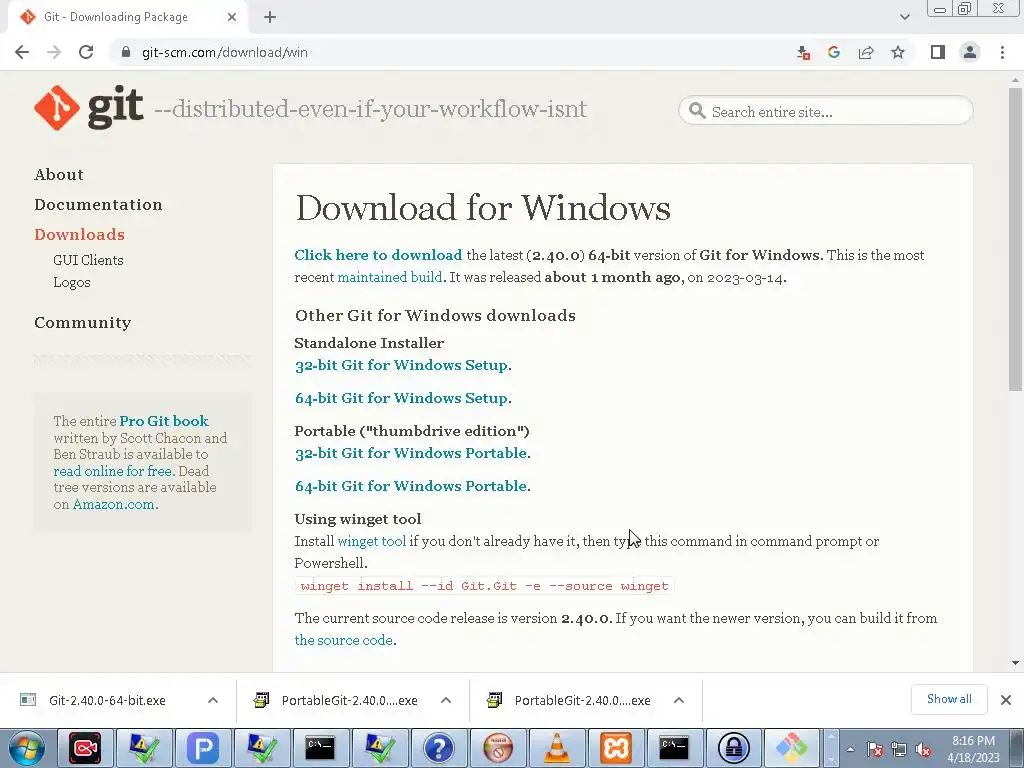Open the Documentation menu item

[x=98, y=204]
